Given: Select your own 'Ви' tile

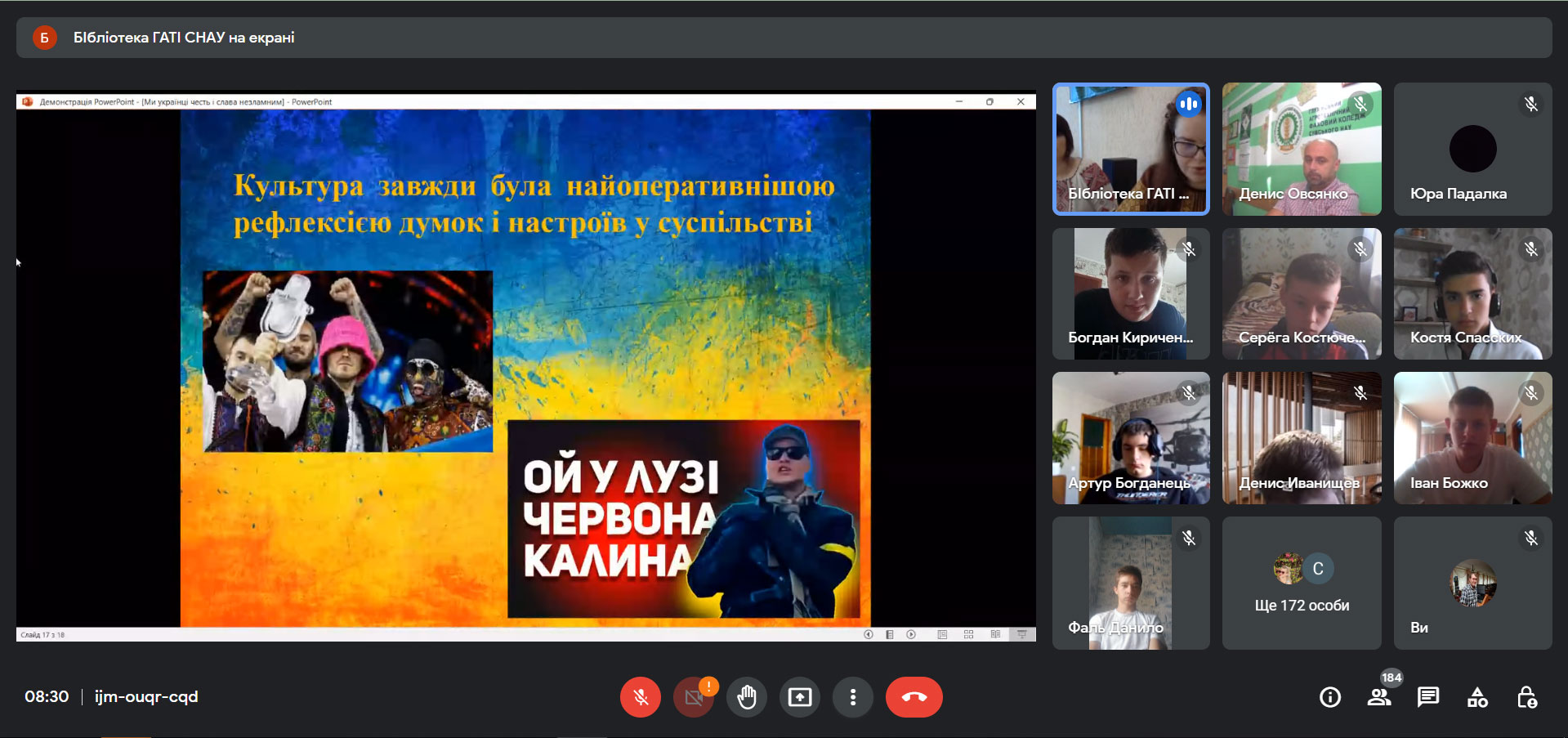Looking at the screenshot, I should coord(1473,583).
